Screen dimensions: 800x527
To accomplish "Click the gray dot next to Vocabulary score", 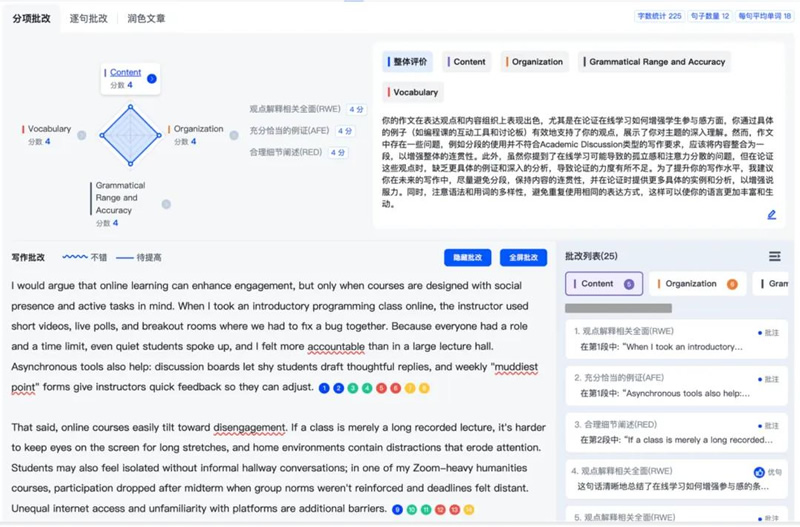I will coord(82,135).
